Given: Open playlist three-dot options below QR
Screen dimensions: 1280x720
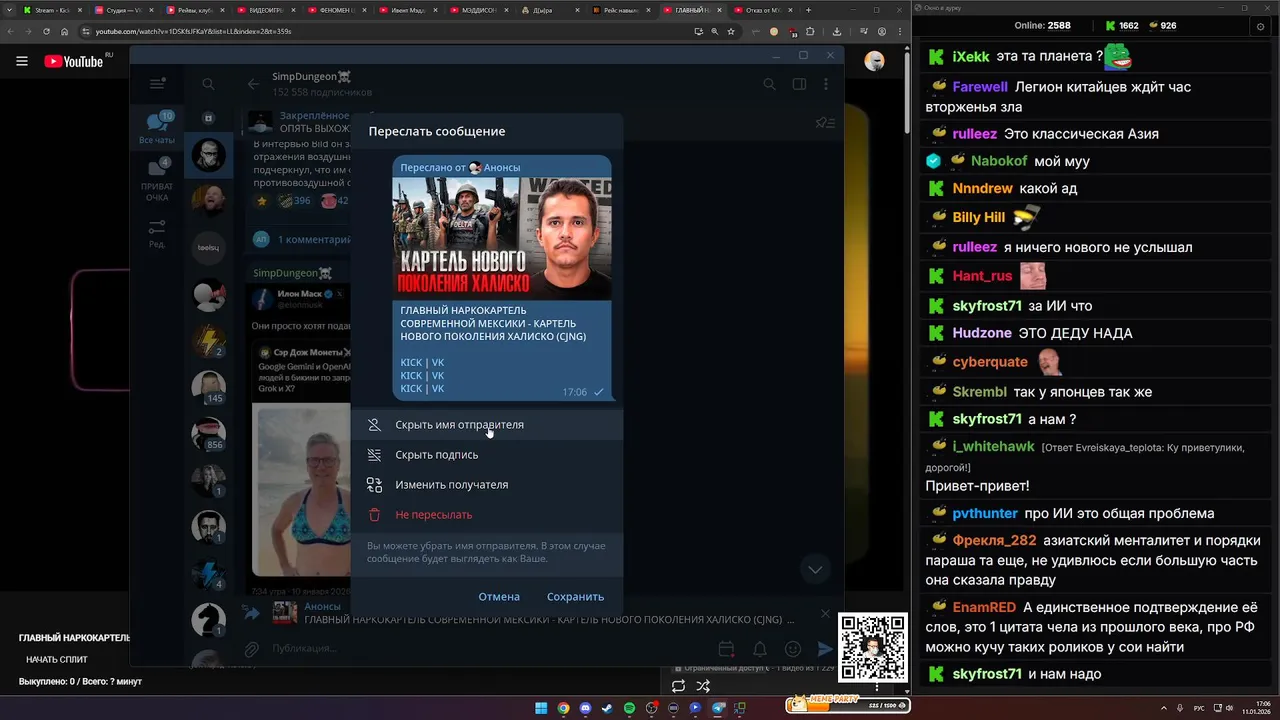Looking at the screenshot, I should click(878, 686).
